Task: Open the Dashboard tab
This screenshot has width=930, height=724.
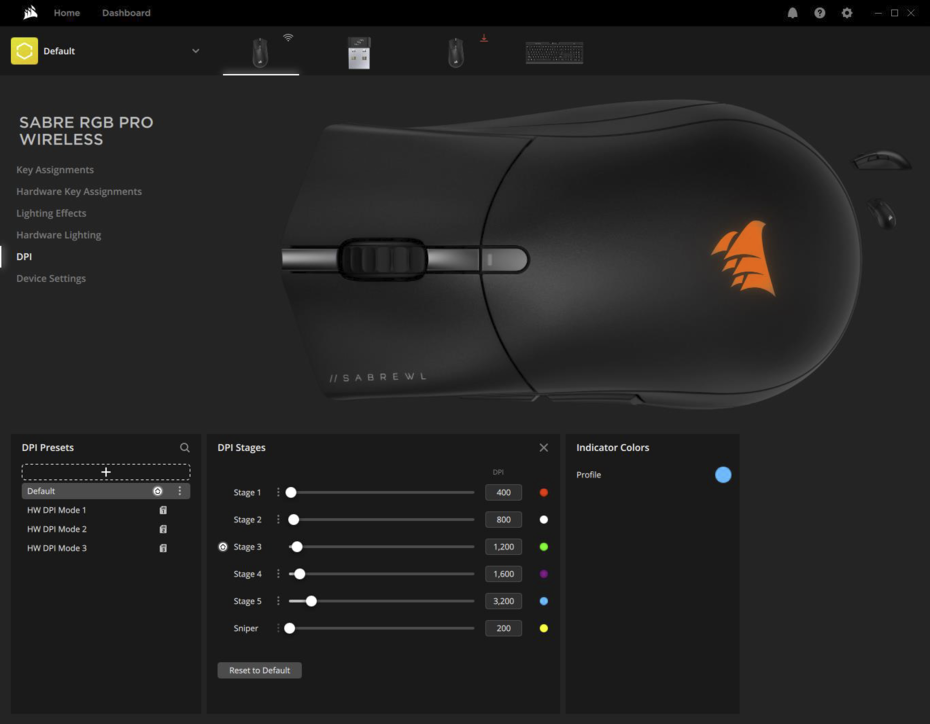Action: click(x=126, y=12)
